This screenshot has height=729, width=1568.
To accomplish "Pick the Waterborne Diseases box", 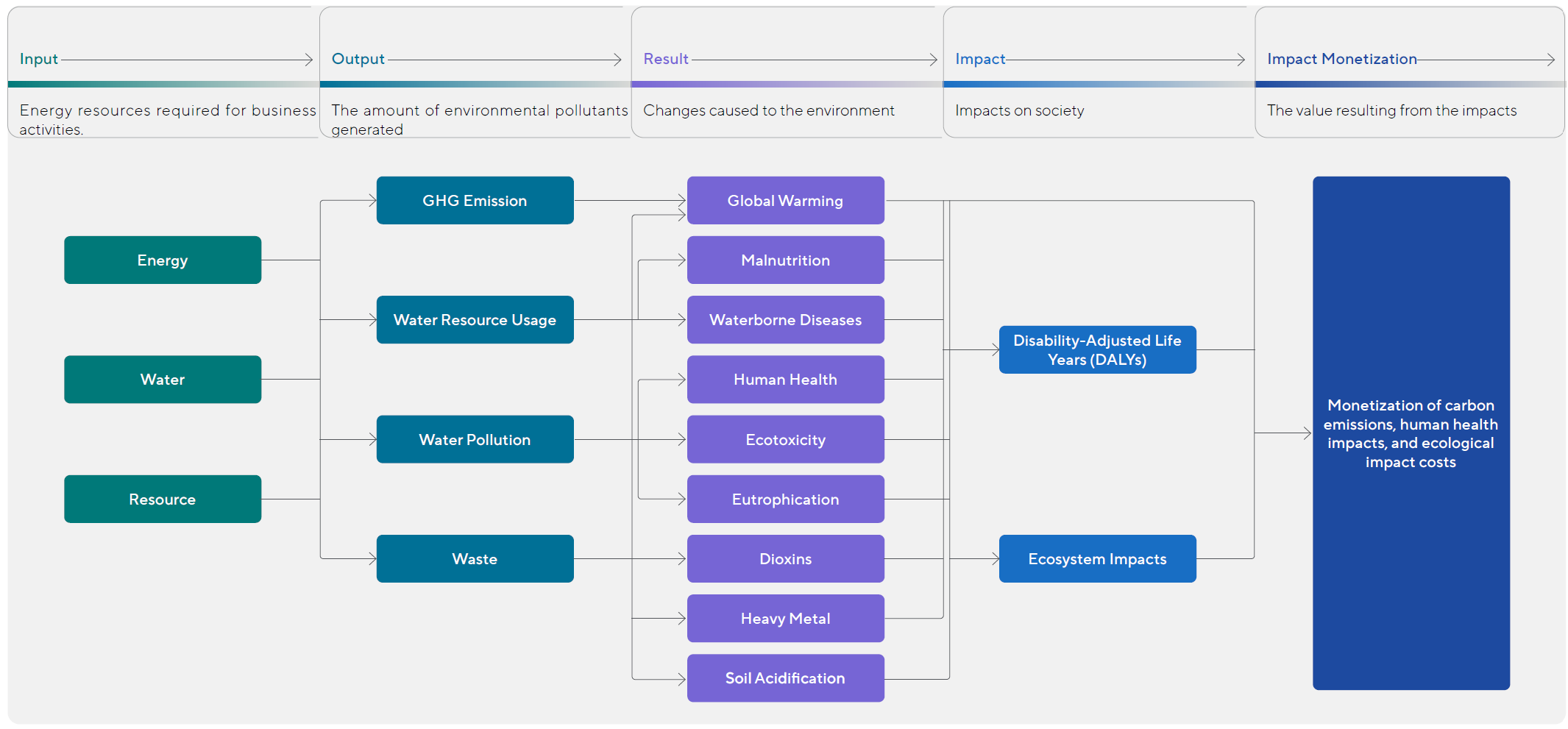I will coord(785,320).
